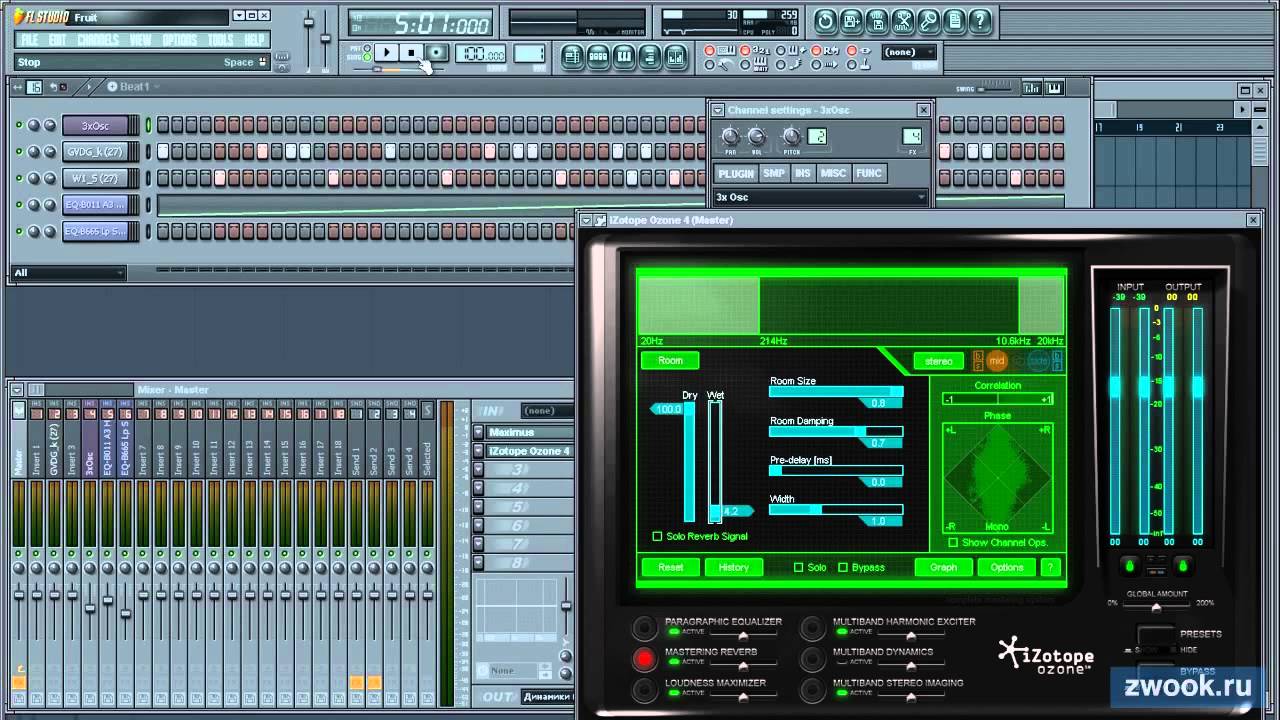Click the History button in Ozone
The image size is (1280, 720).
click(x=734, y=567)
